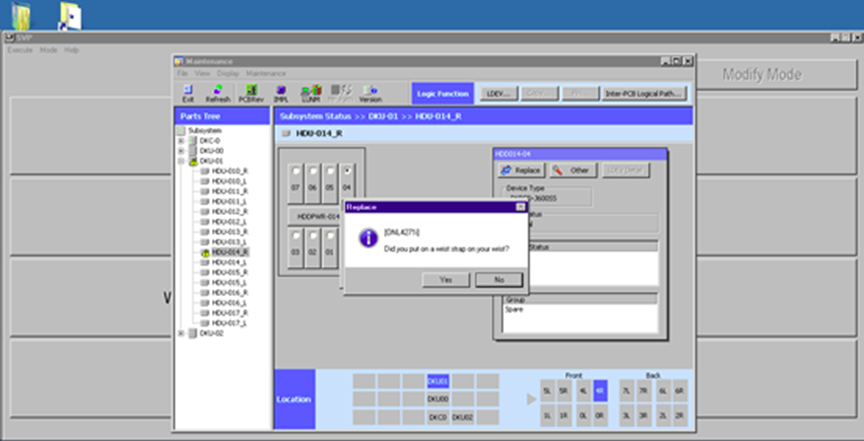Open PCBRev from the toolbar
This screenshot has height=441, width=864.
coord(250,93)
